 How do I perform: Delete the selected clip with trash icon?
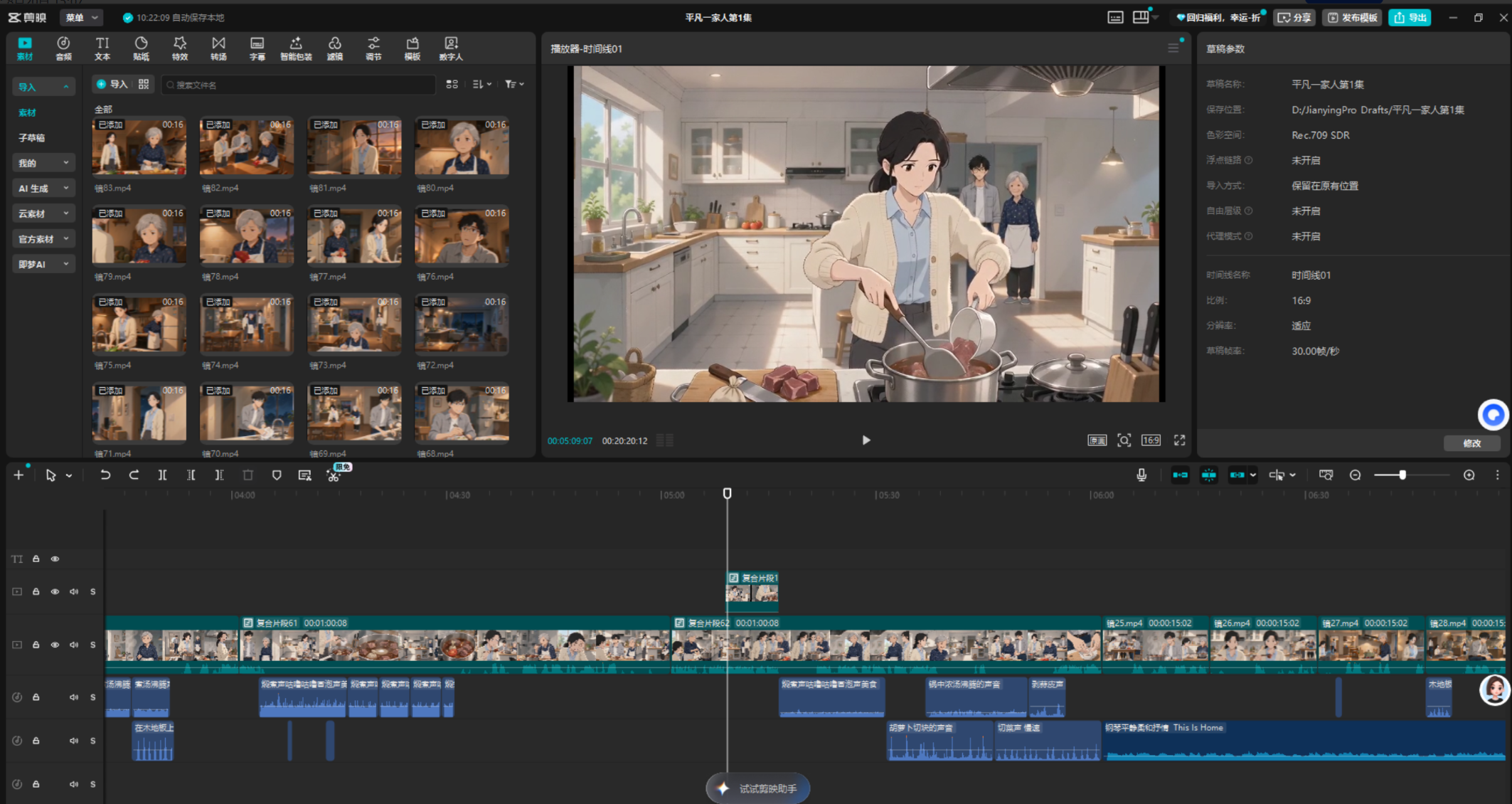[247, 475]
